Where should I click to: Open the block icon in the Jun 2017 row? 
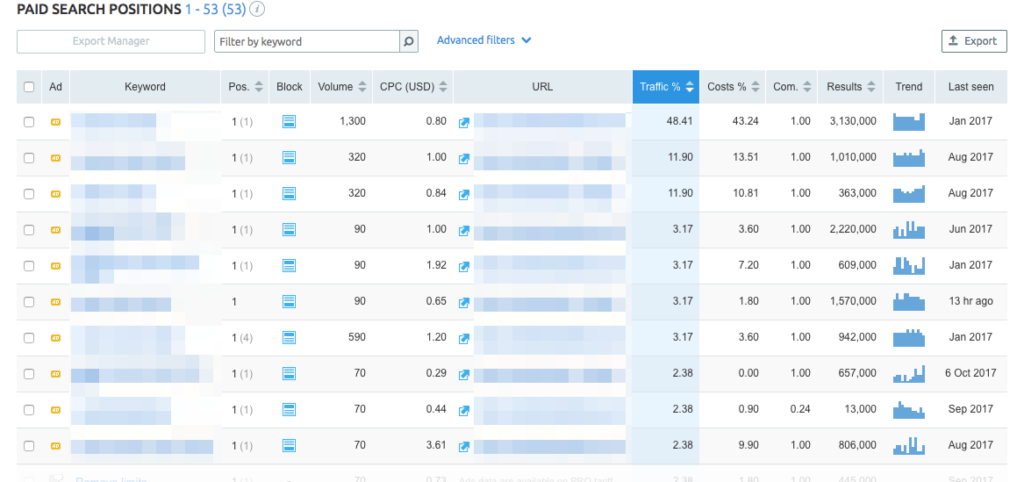[x=289, y=229]
